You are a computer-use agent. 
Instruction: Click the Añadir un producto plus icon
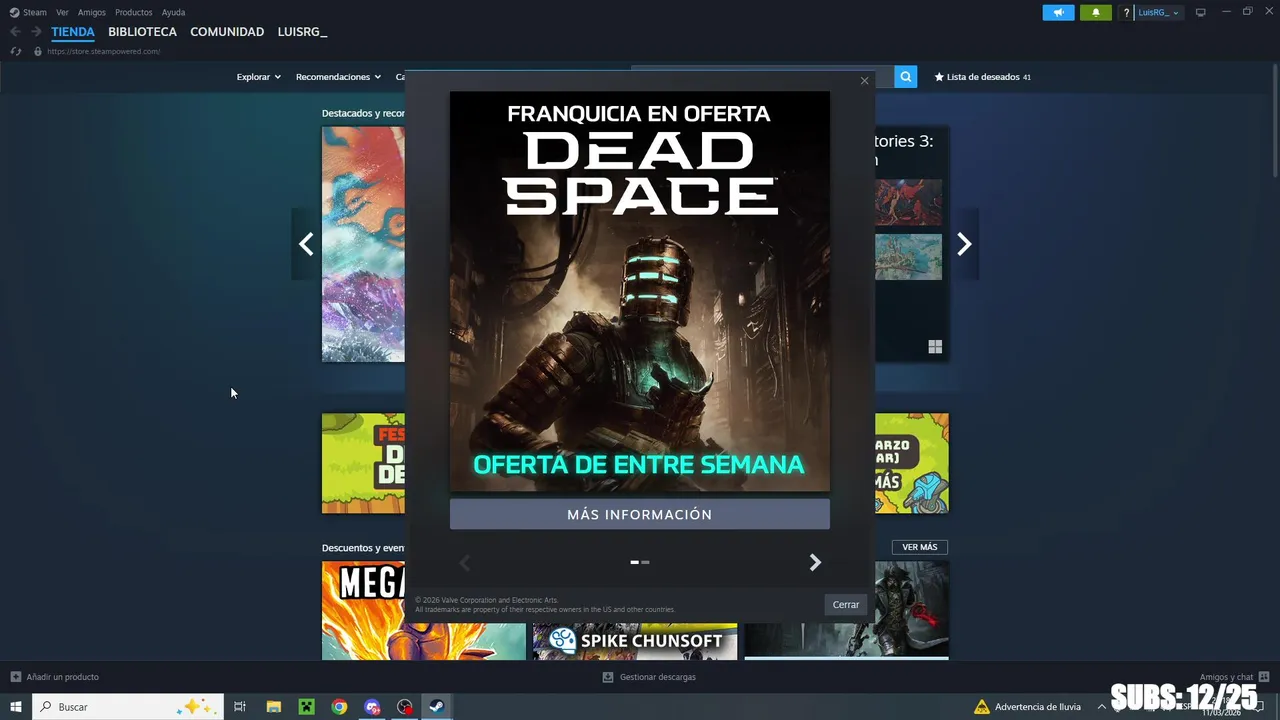pos(15,677)
